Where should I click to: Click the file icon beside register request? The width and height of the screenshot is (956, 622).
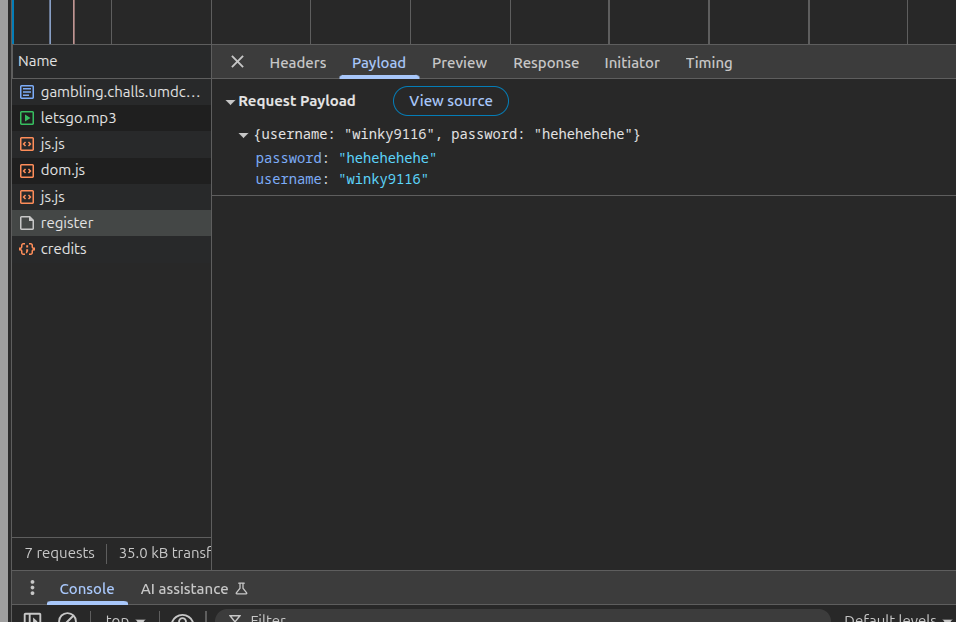point(27,223)
